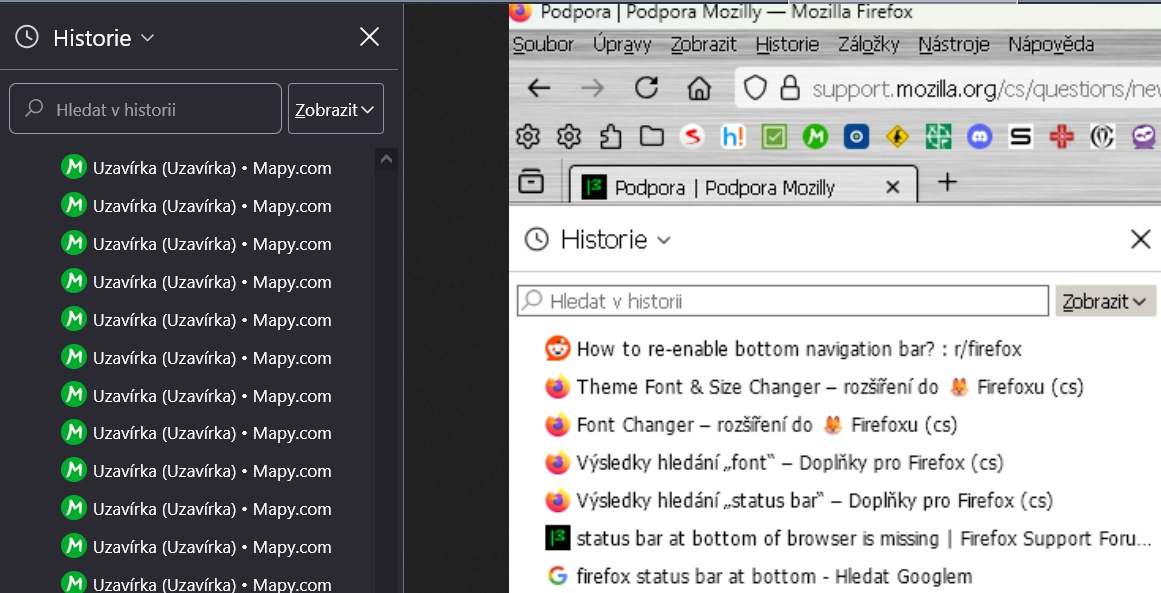1161x593 pixels.
Task: Click the Hledat v historii field, dark sidebar
Action: tap(145, 109)
